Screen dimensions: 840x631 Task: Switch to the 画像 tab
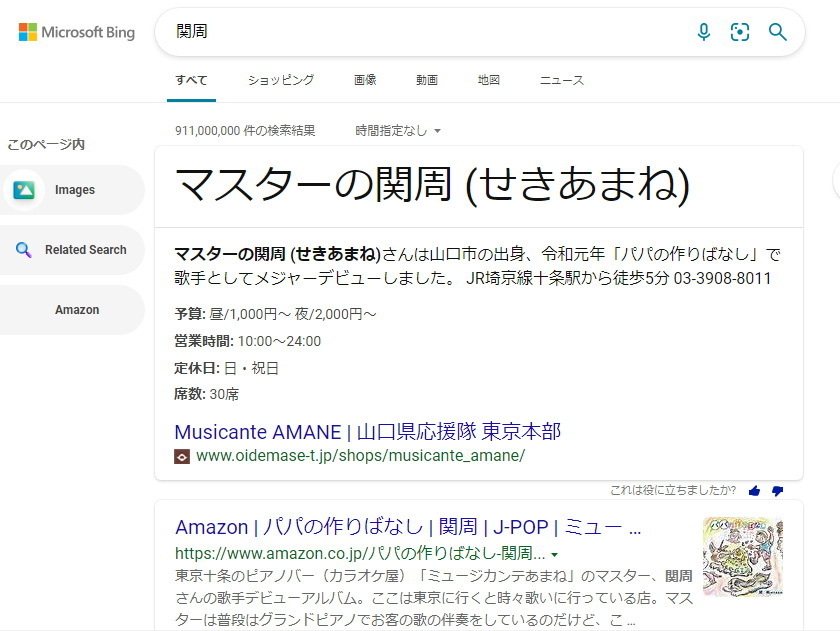(365, 80)
